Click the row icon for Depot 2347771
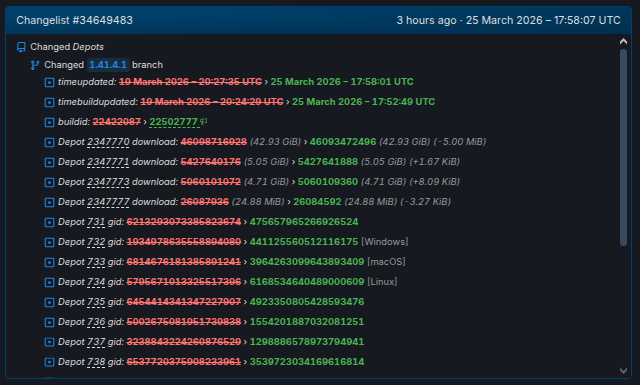This screenshot has width=640, height=385. 49,162
